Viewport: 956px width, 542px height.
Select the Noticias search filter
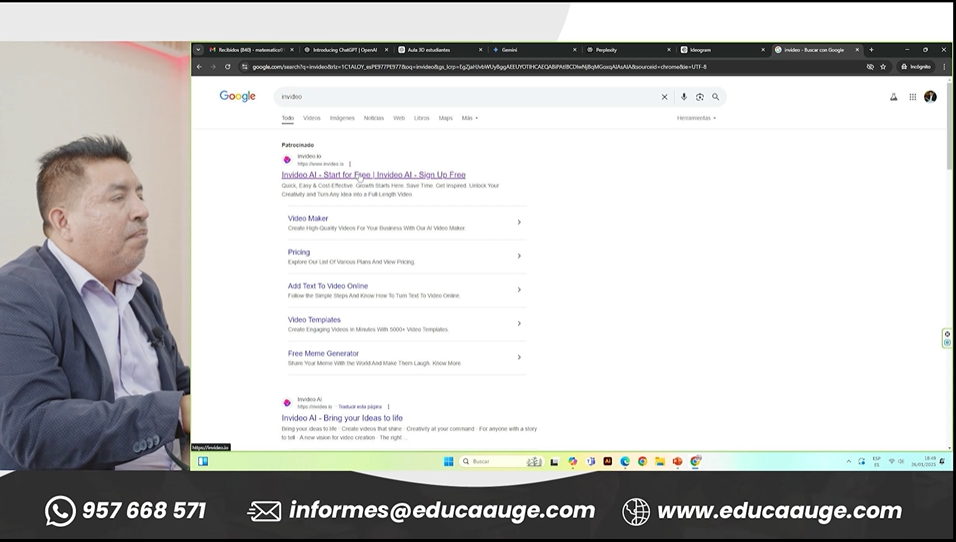[374, 118]
